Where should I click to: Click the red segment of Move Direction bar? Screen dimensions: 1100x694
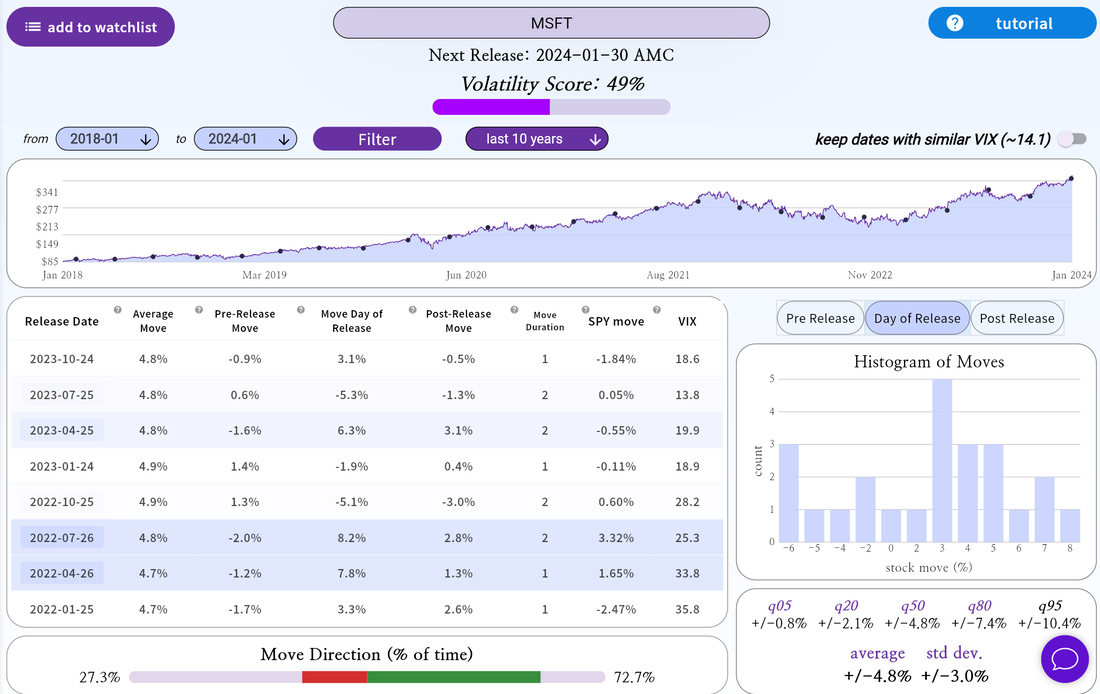(x=335, y=677)
